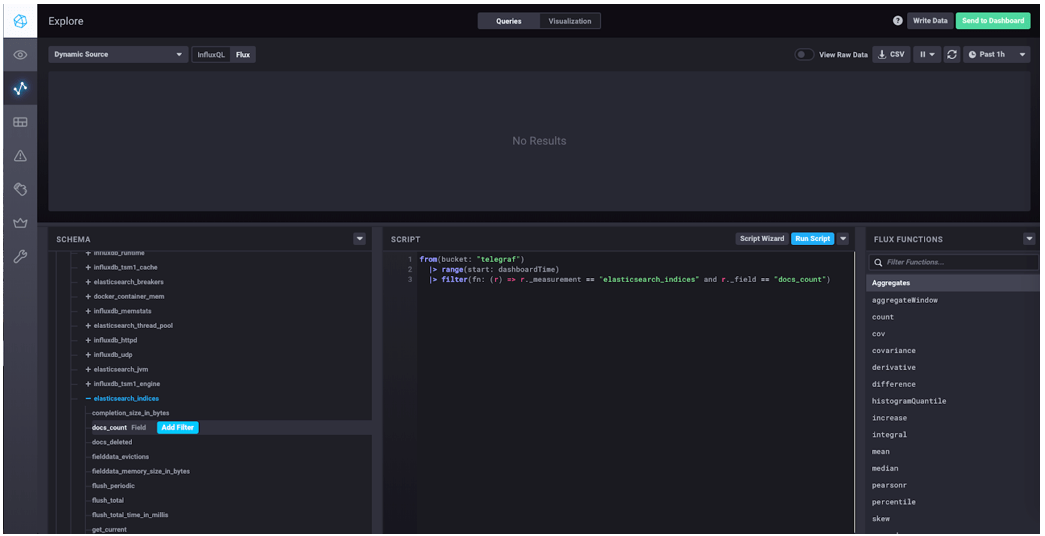Select histogramQuantile function
1045x536 pixels.
point(909,401)
